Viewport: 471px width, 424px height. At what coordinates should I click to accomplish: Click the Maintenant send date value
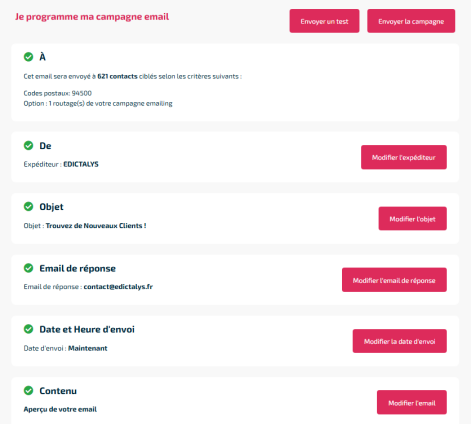(x=88, y=348)
